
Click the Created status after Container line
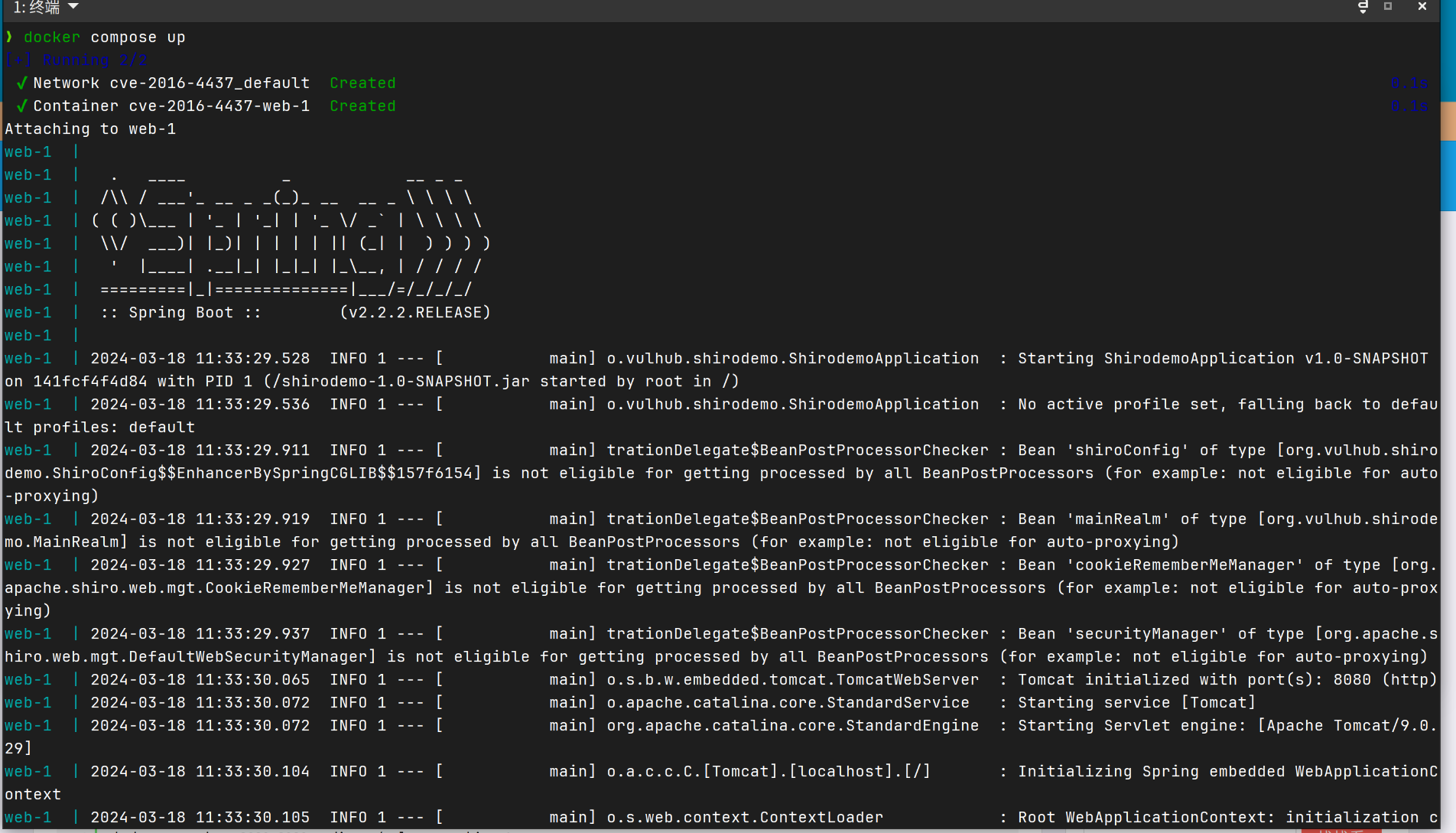(362, 106)
